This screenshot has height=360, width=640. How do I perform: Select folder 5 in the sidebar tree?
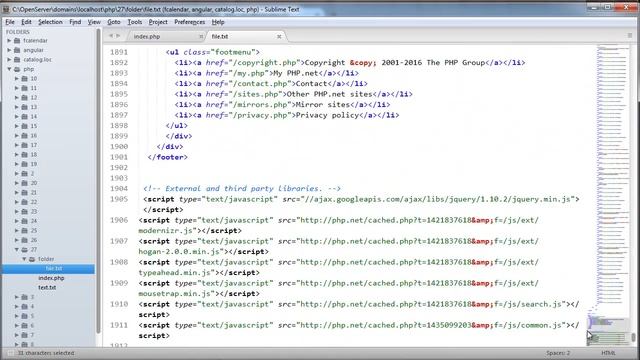tap(32, 316)
